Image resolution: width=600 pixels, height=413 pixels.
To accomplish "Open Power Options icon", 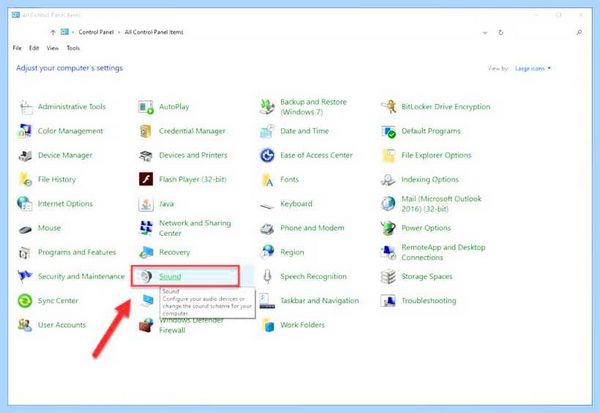I will (388, 228).
